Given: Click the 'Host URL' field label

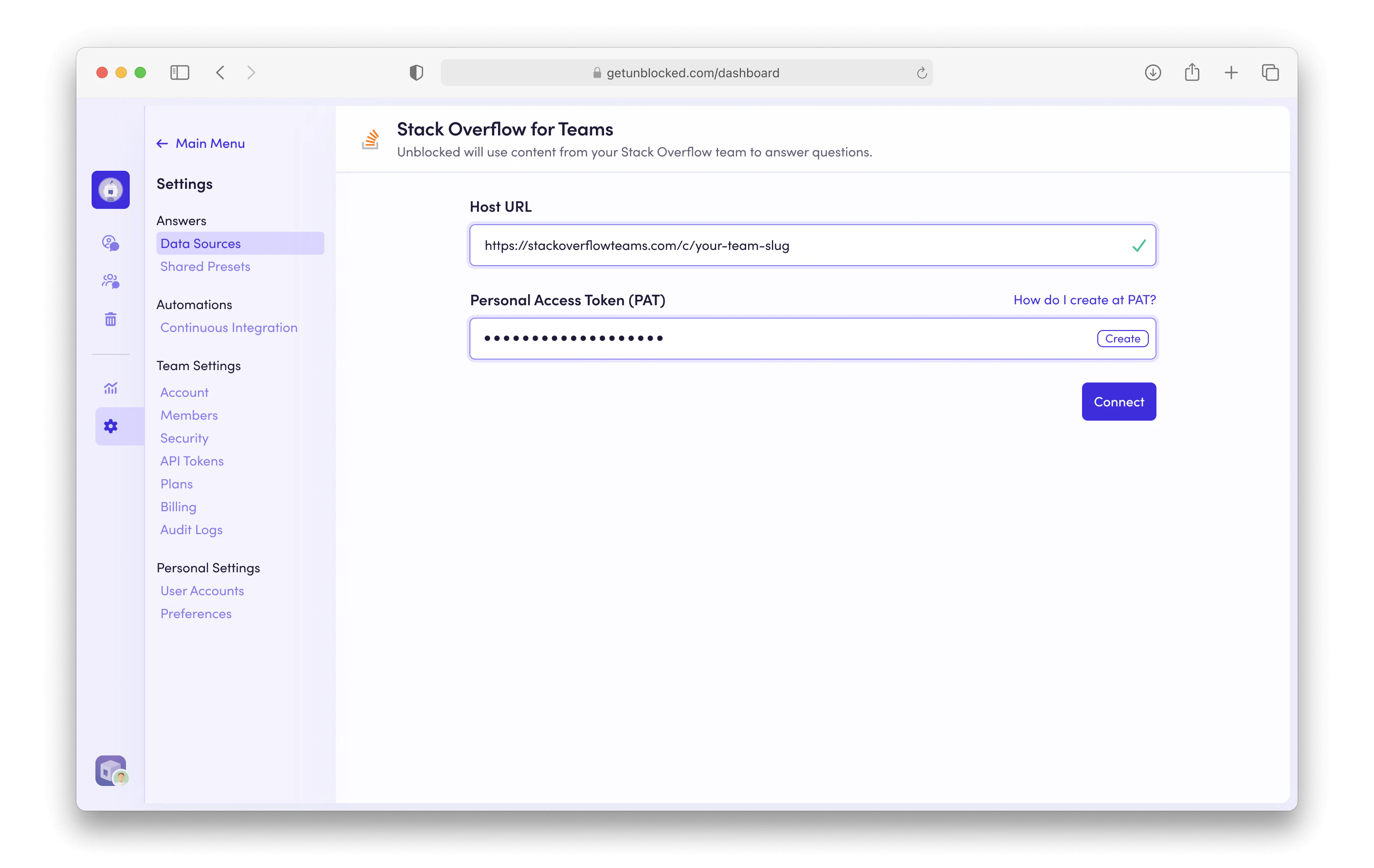Looking at the screenshot, I should (x=500, y=207).
